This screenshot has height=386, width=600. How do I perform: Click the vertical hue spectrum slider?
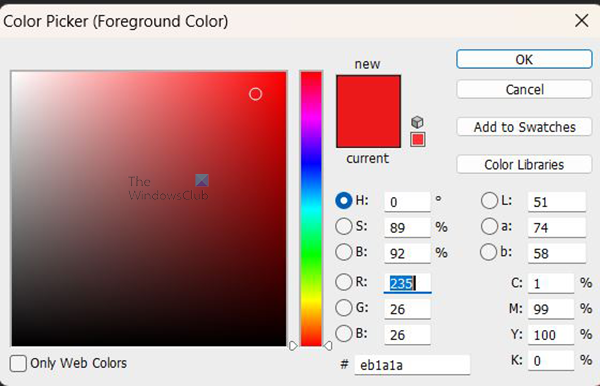311,208
